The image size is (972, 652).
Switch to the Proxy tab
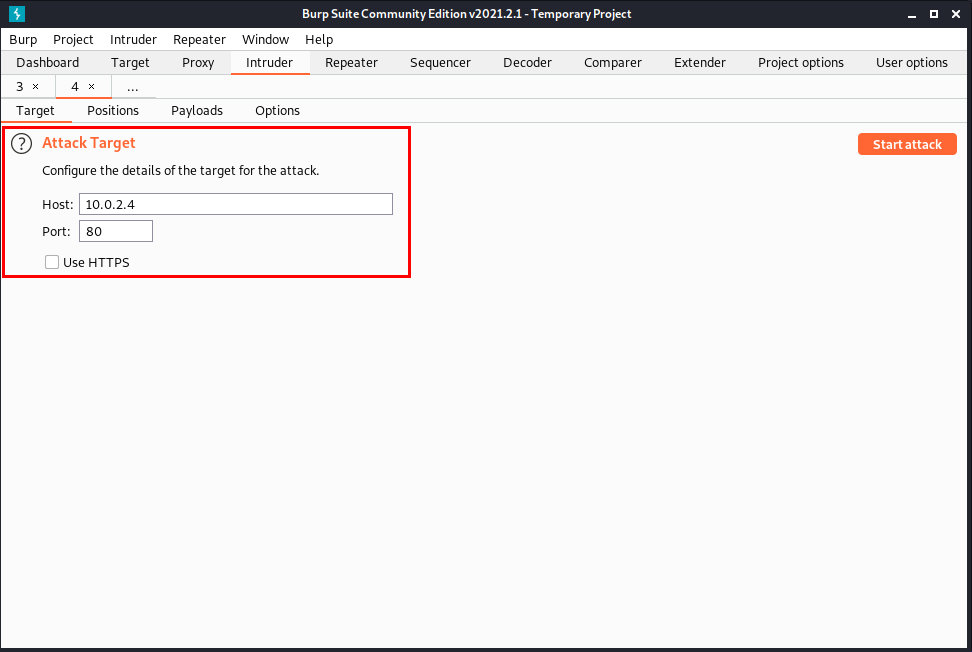click(198, 63)
